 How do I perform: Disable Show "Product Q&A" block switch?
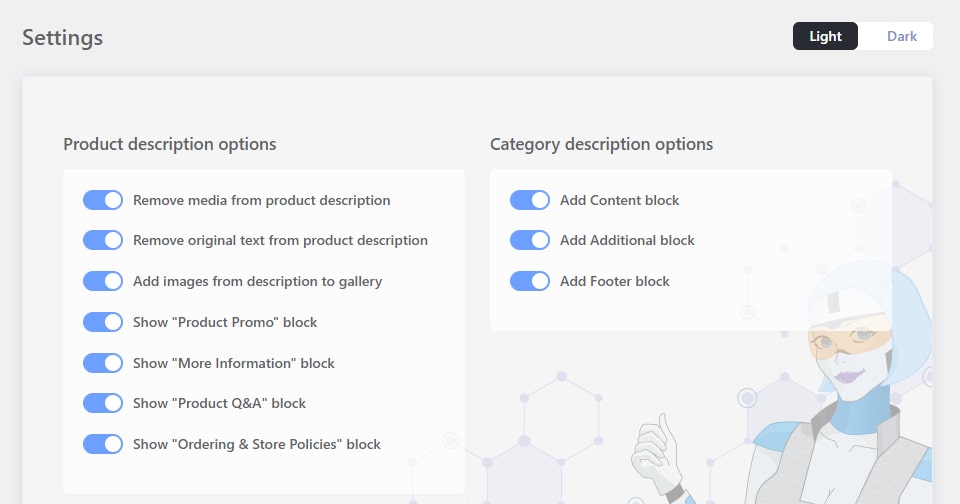[103, 403]
